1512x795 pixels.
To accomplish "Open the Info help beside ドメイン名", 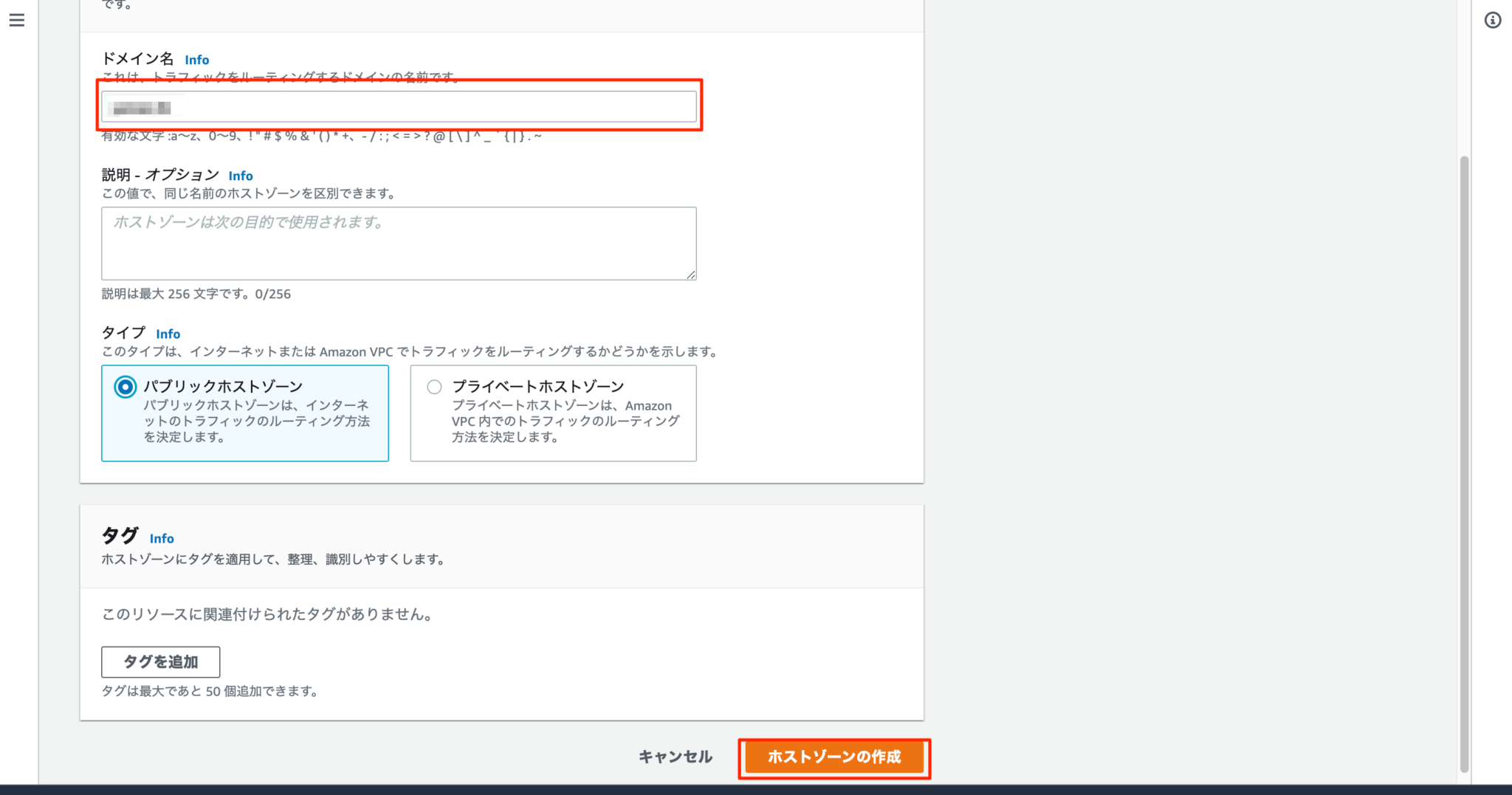I will click(x=196, y=59).
